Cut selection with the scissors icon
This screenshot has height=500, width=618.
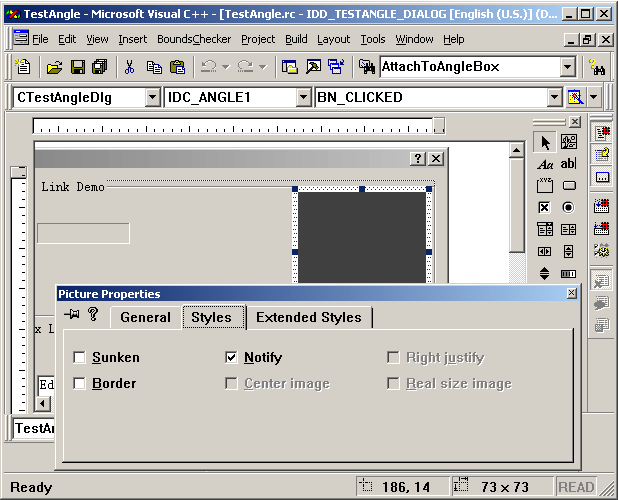pyautogui.click(x=129, y=67)
